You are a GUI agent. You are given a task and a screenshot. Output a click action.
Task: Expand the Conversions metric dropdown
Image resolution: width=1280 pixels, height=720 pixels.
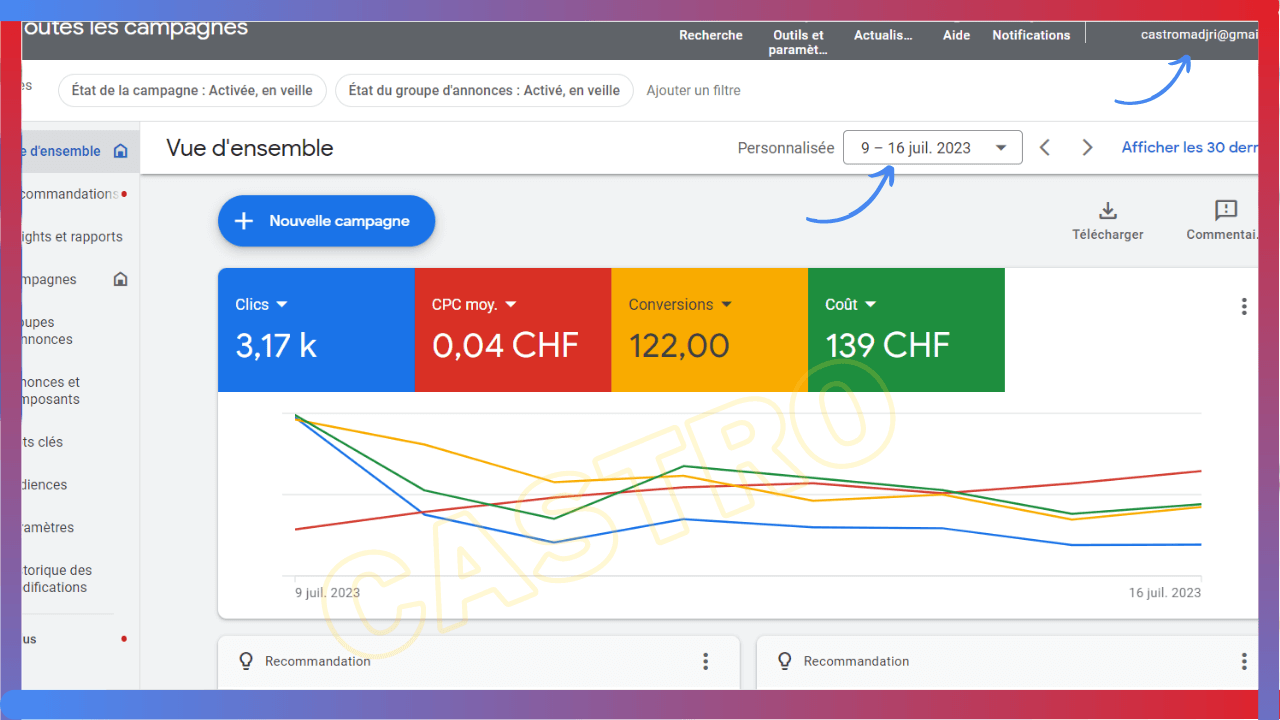(x=727, y=304)
